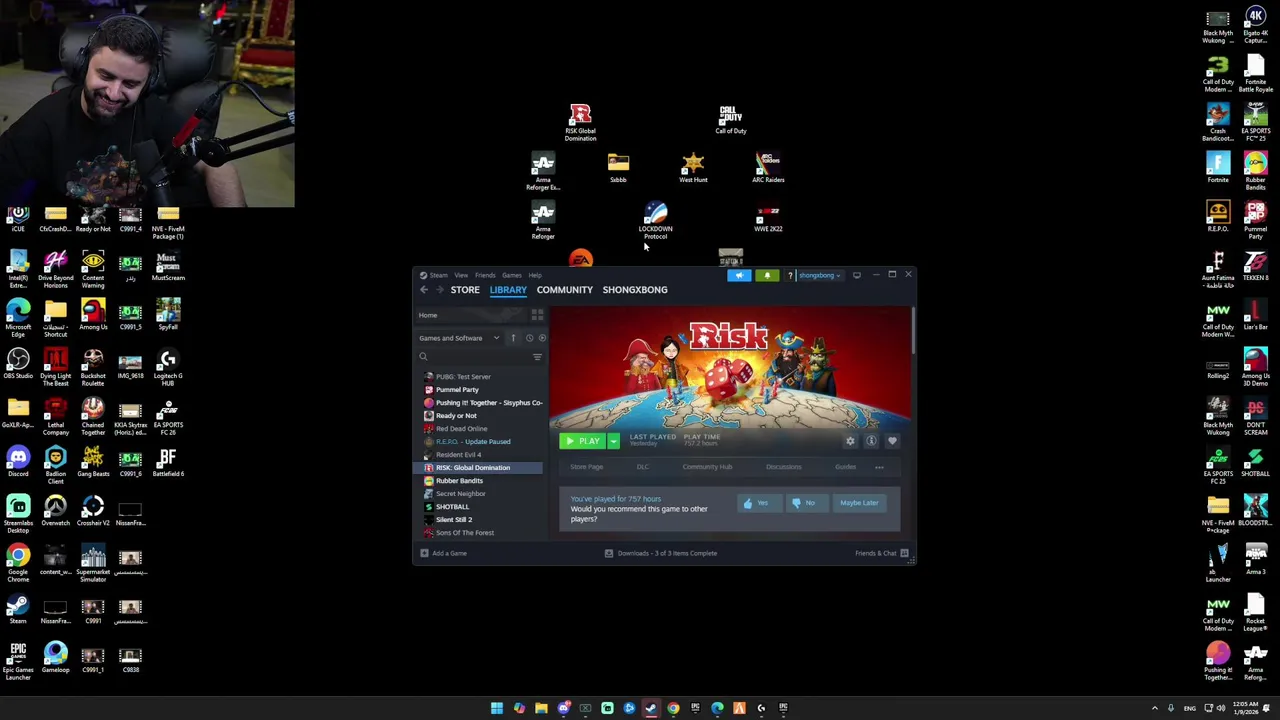Viewport: 1280px width, 720px height.
Task: Click the Windows Start button
Action: 497,708
